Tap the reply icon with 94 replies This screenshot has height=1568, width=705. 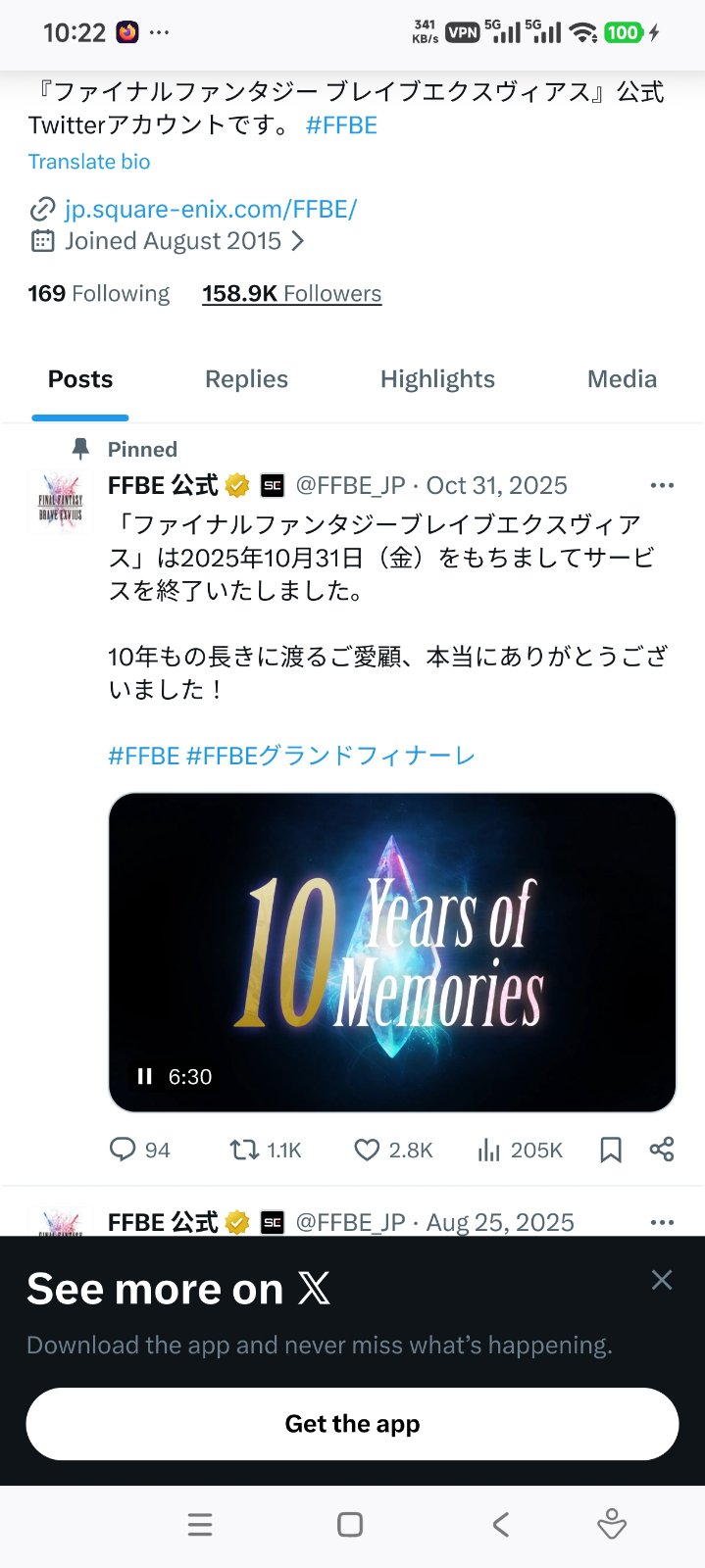point(123,1150)
